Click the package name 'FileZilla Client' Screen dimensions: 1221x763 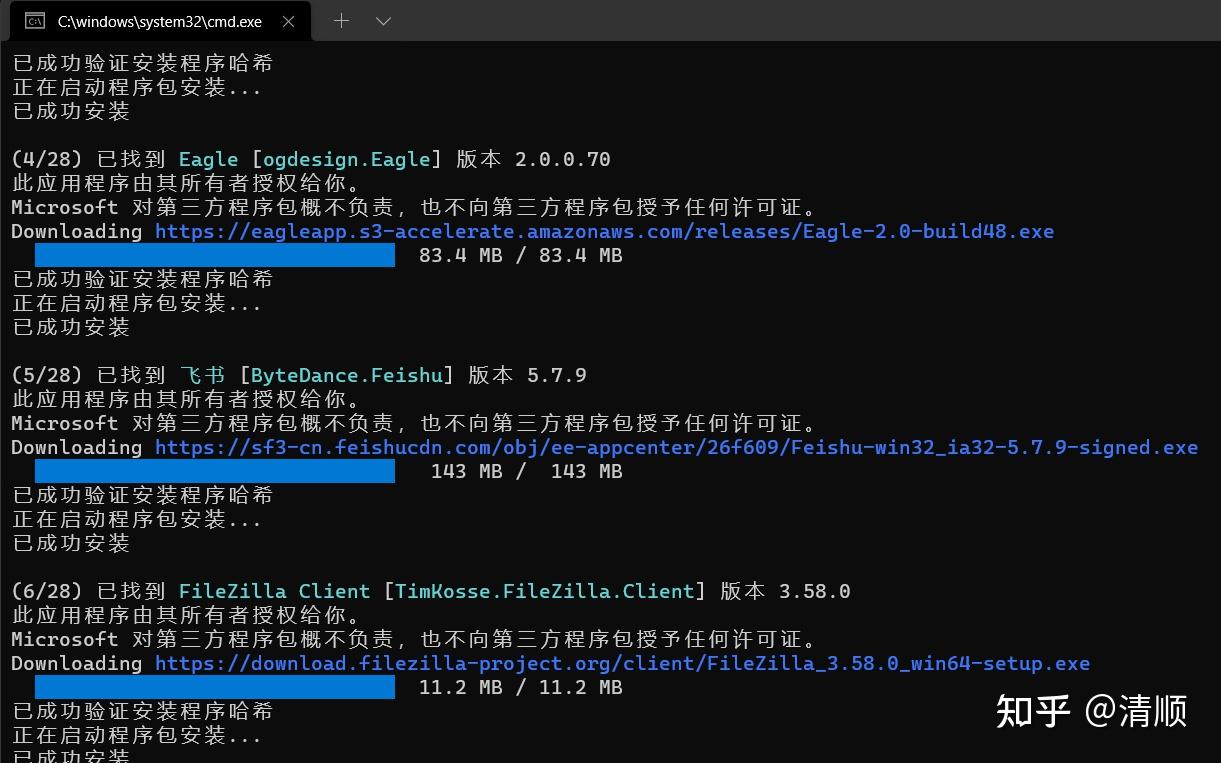[x=275, y=591]
